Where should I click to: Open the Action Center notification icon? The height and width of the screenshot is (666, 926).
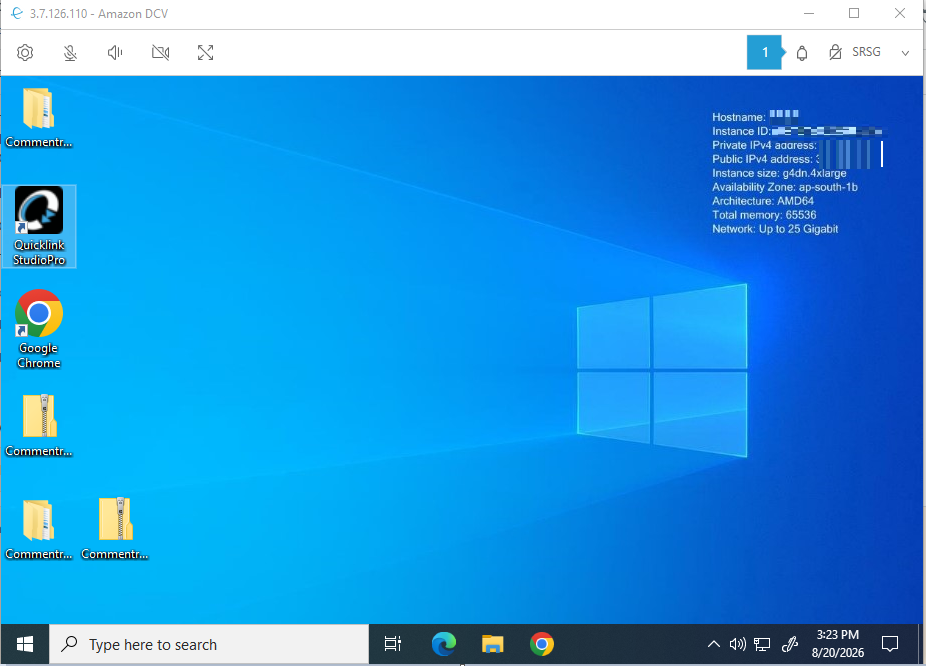[x=890, y=644]
